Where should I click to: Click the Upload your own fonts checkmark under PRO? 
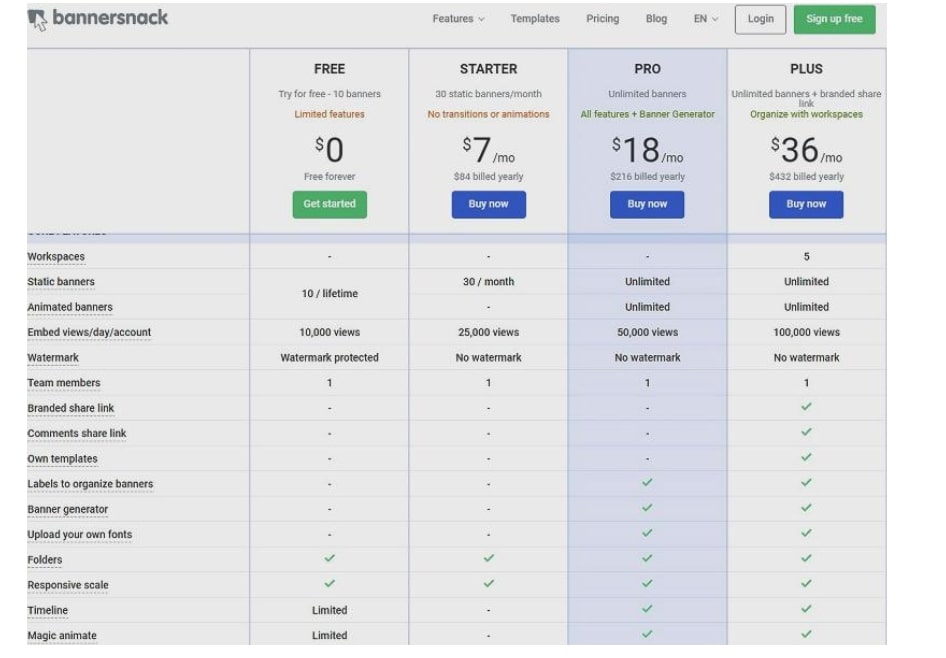(x=647, y=534)
